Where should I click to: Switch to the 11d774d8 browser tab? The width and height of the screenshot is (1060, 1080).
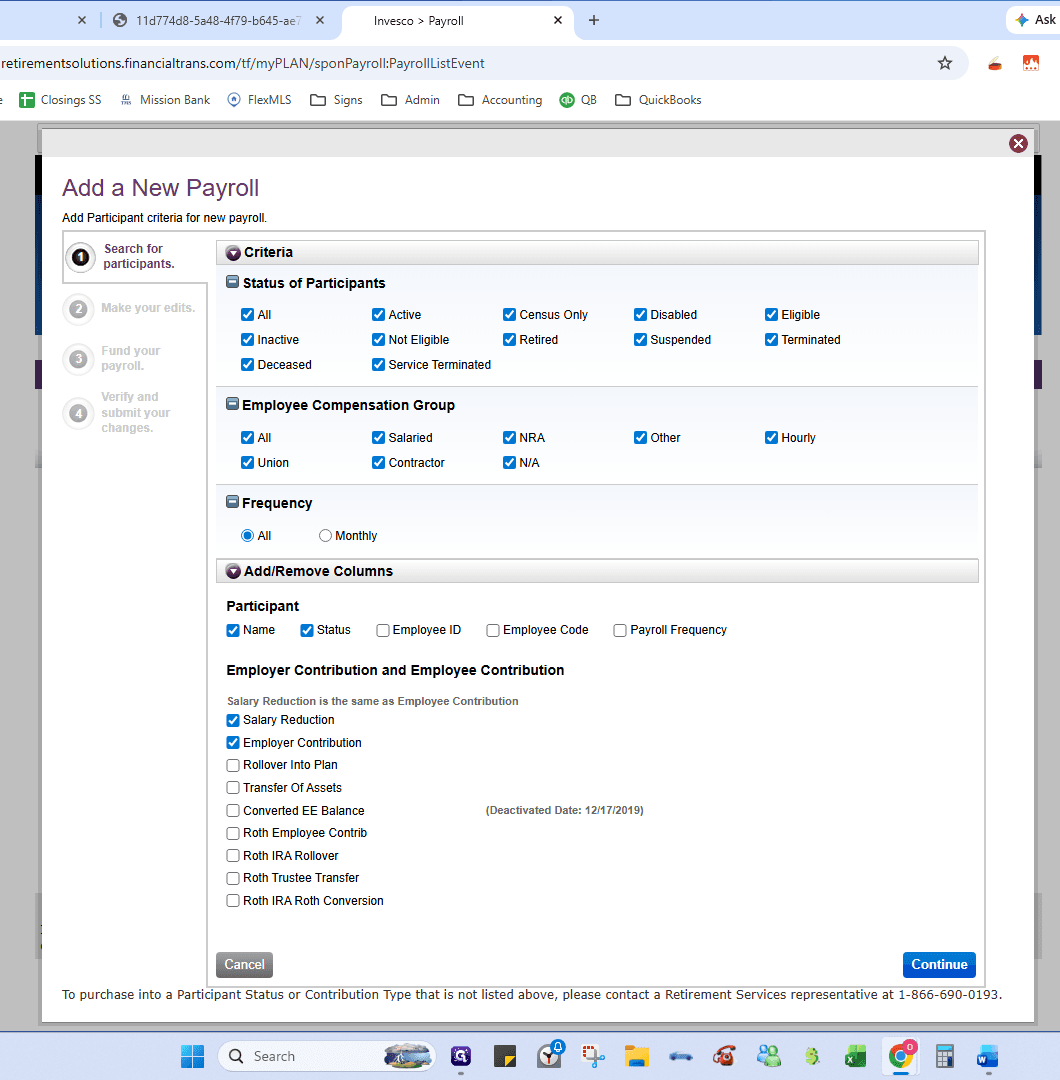point(218,21)
